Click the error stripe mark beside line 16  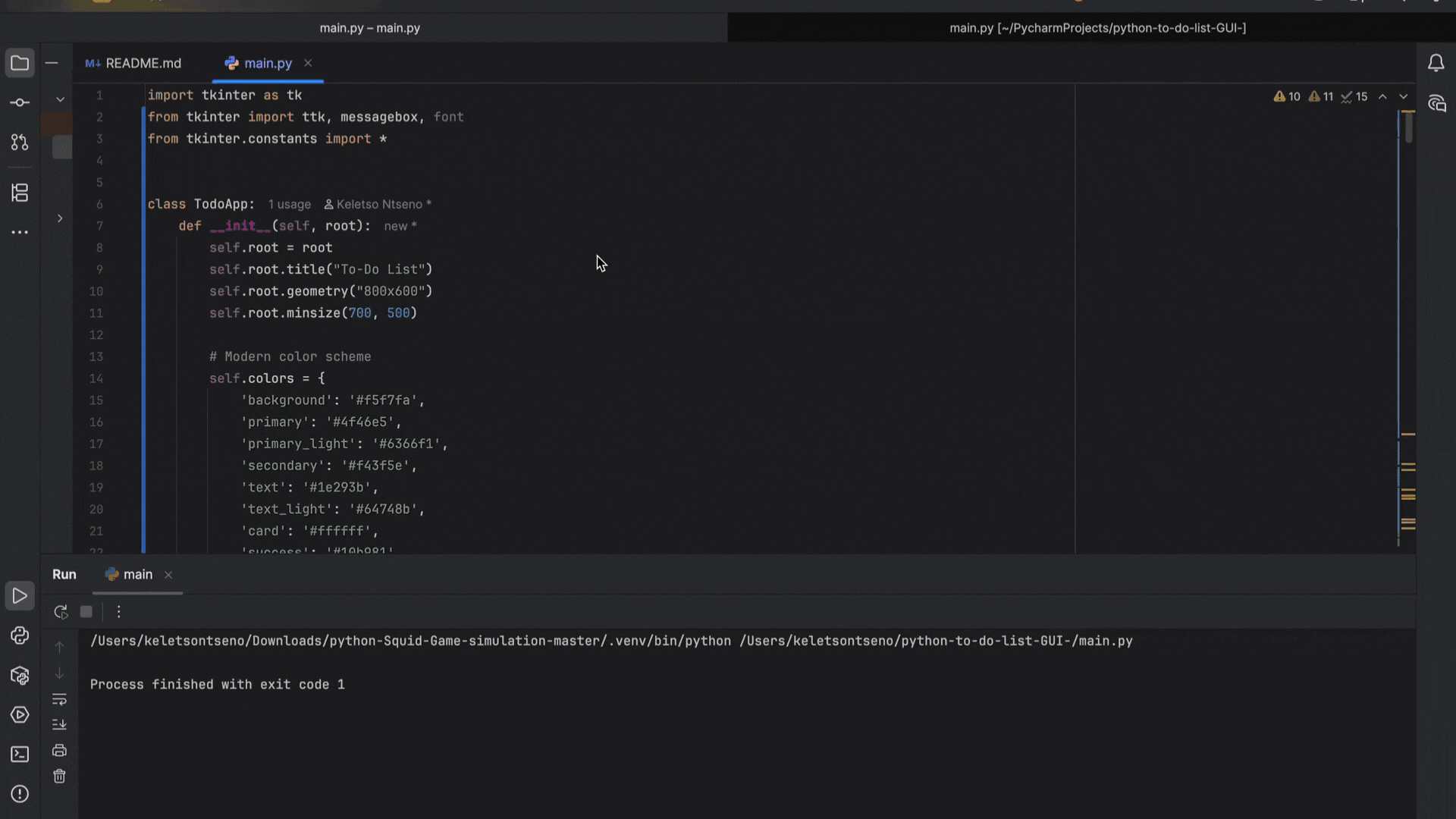[x=1408, y=435]
